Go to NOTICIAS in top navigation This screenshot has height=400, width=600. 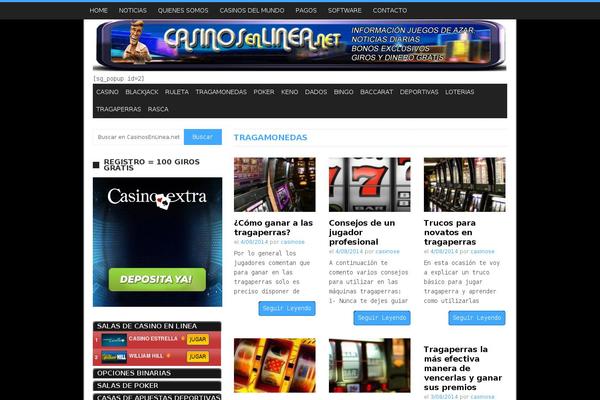[132, 10]
